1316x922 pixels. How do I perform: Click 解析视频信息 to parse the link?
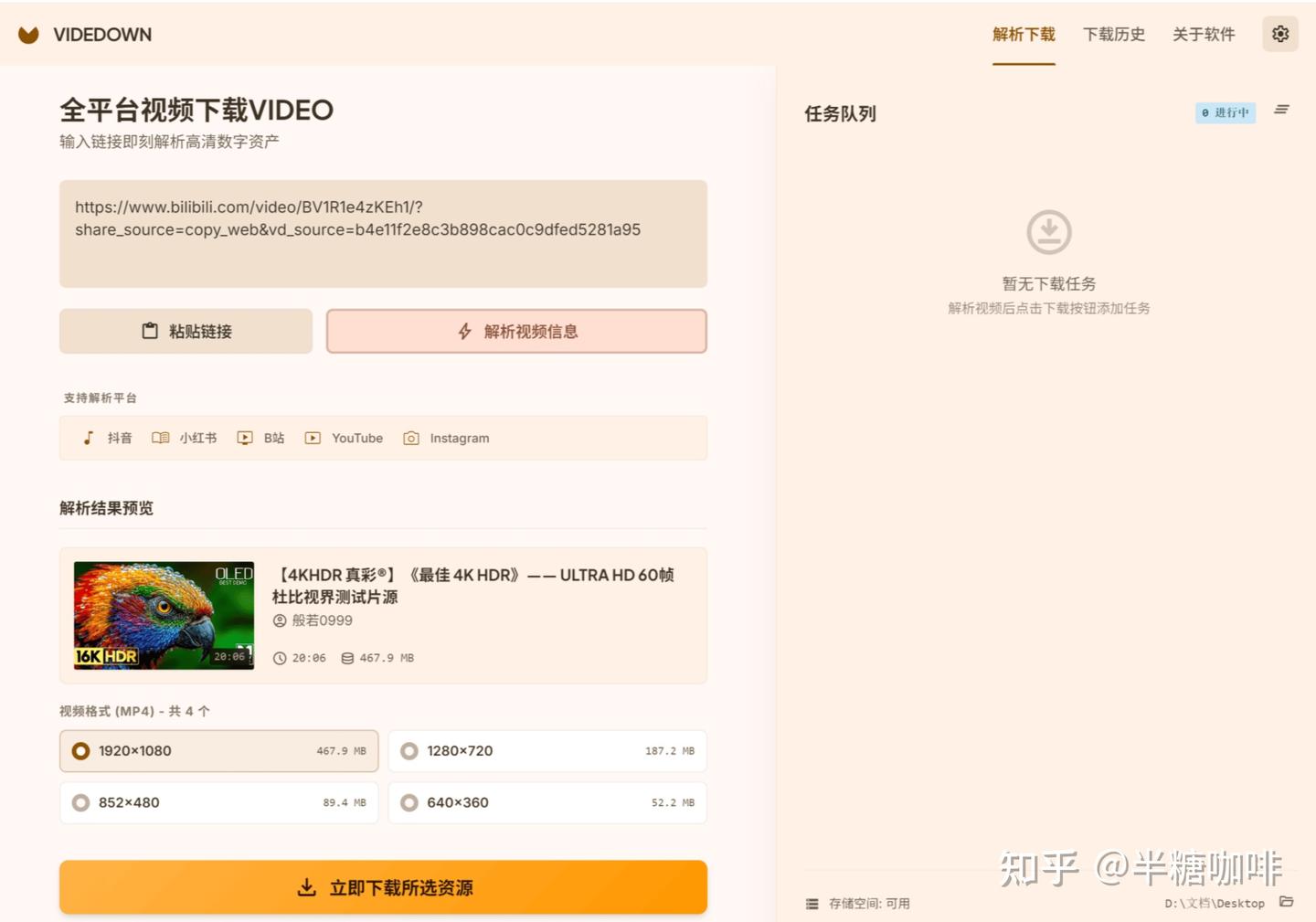516,331
